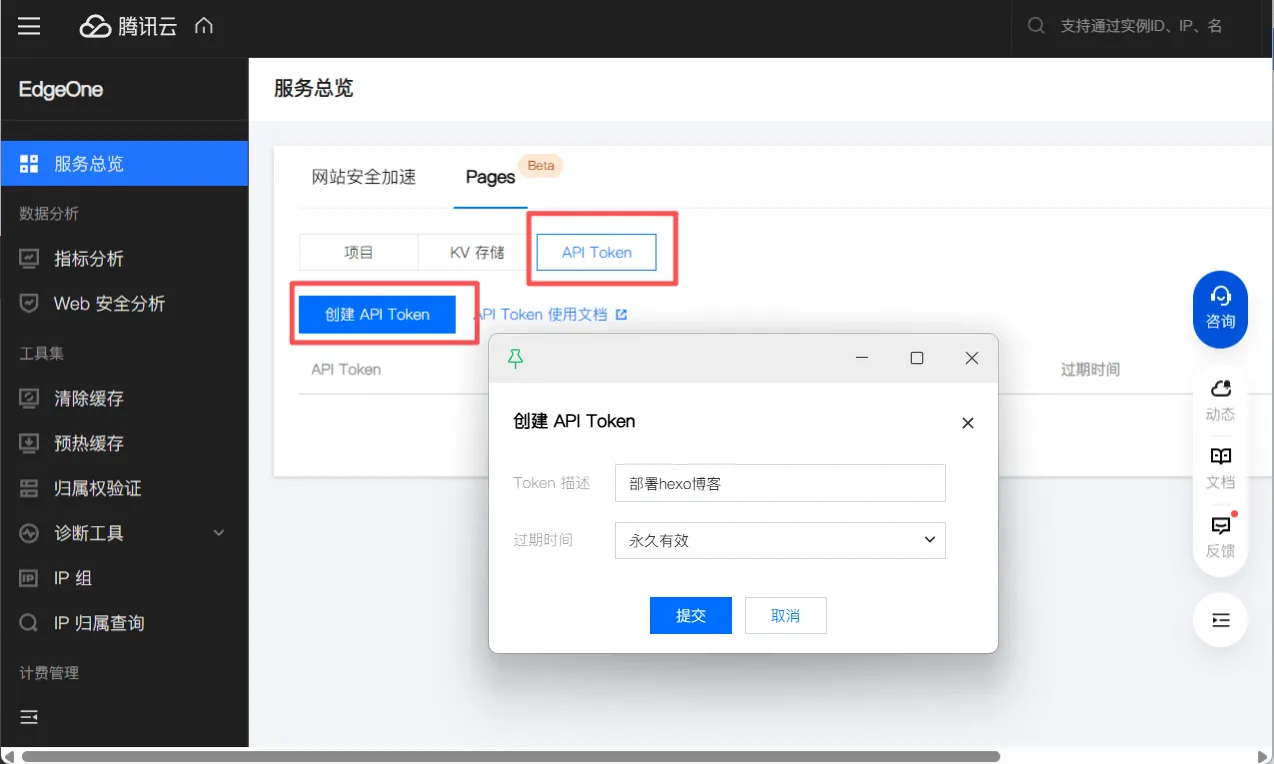1274x764 pixels.
Task: Click the 服务总览 grid icon
Action: (x=29, y=164)
